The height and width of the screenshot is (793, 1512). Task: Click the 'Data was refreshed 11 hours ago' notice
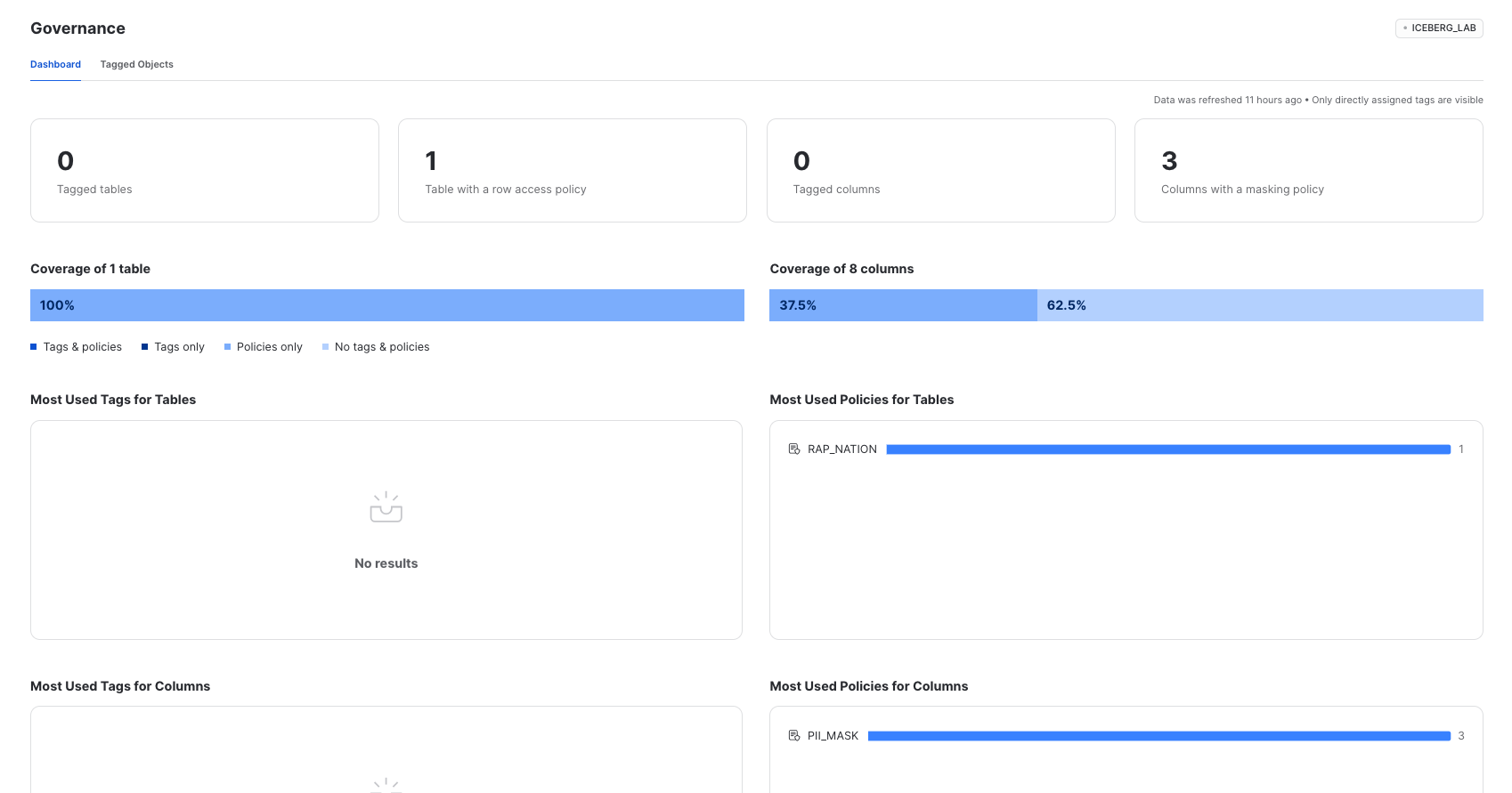[1227, 100]
